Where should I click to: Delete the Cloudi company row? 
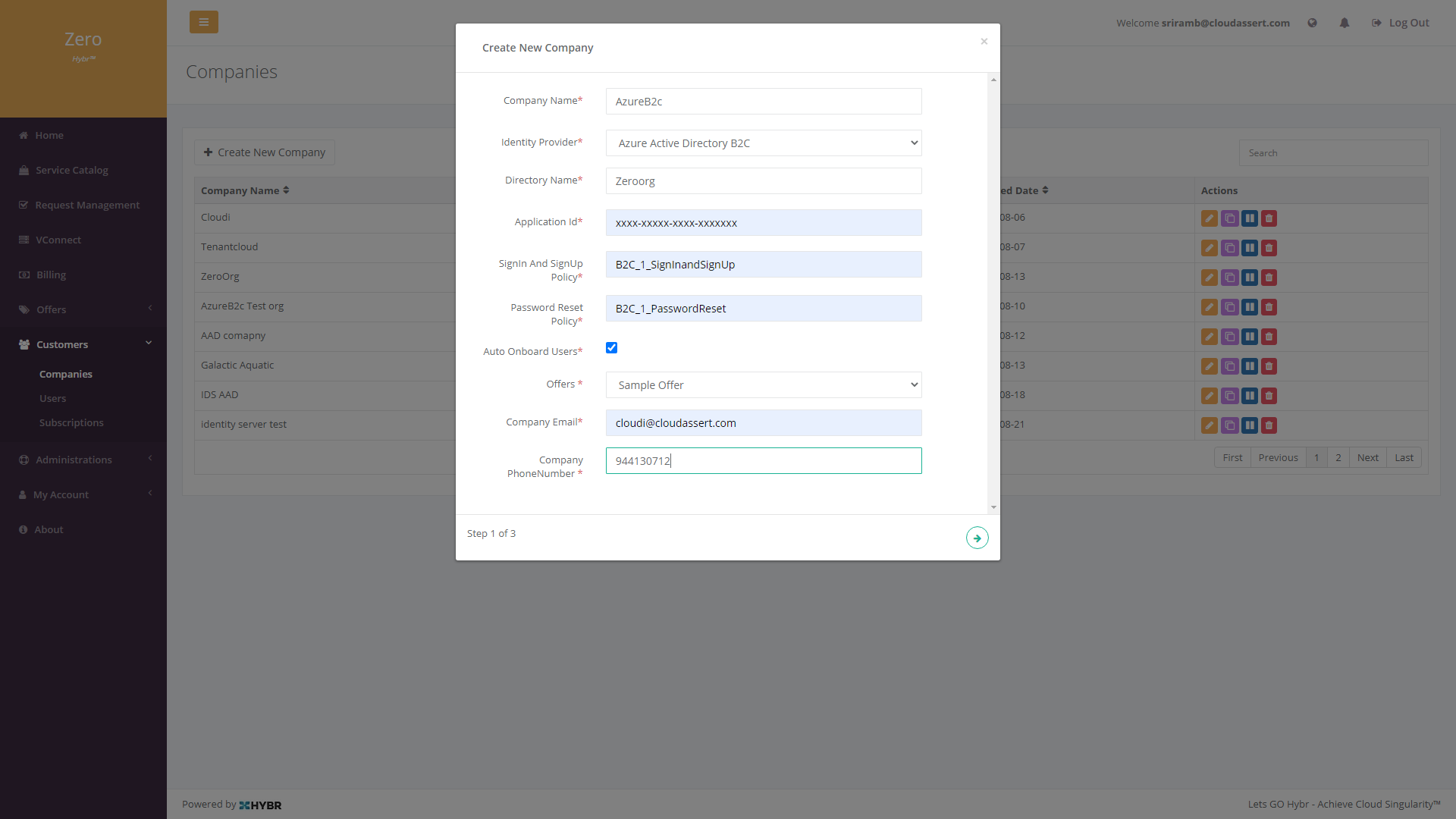[1269, 218]
